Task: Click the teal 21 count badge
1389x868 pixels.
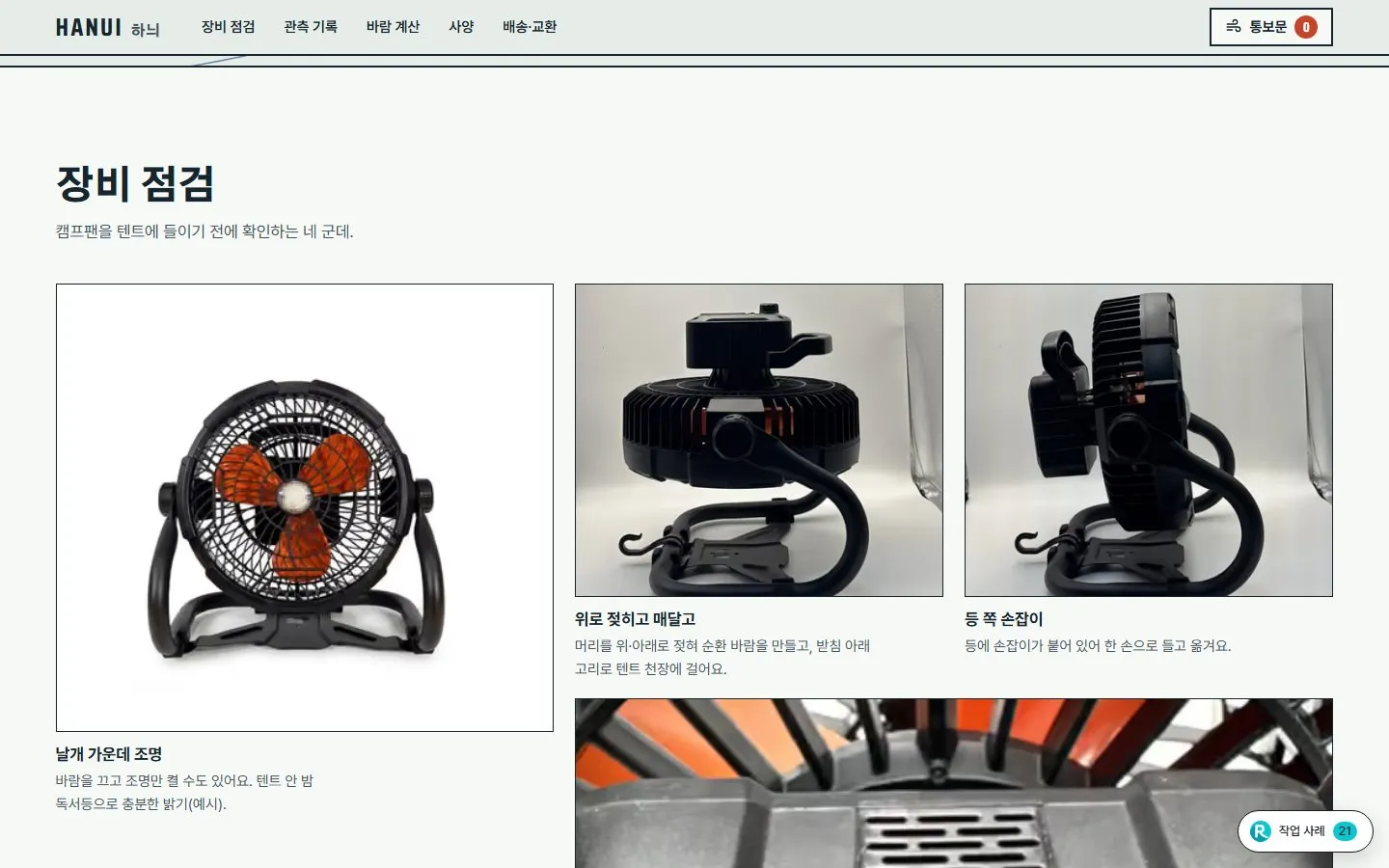Action: pyautogui.click(x=1345, y=831)
